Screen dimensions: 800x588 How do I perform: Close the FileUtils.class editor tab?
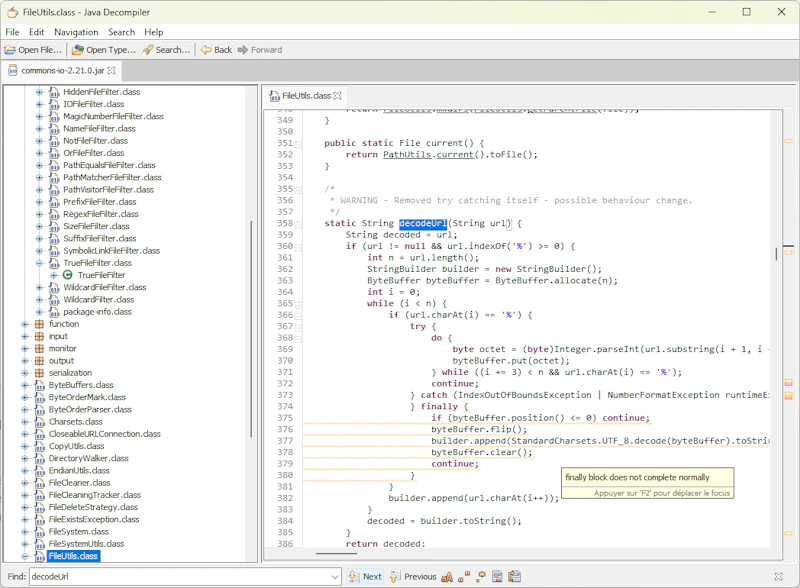tap(337, 95)
